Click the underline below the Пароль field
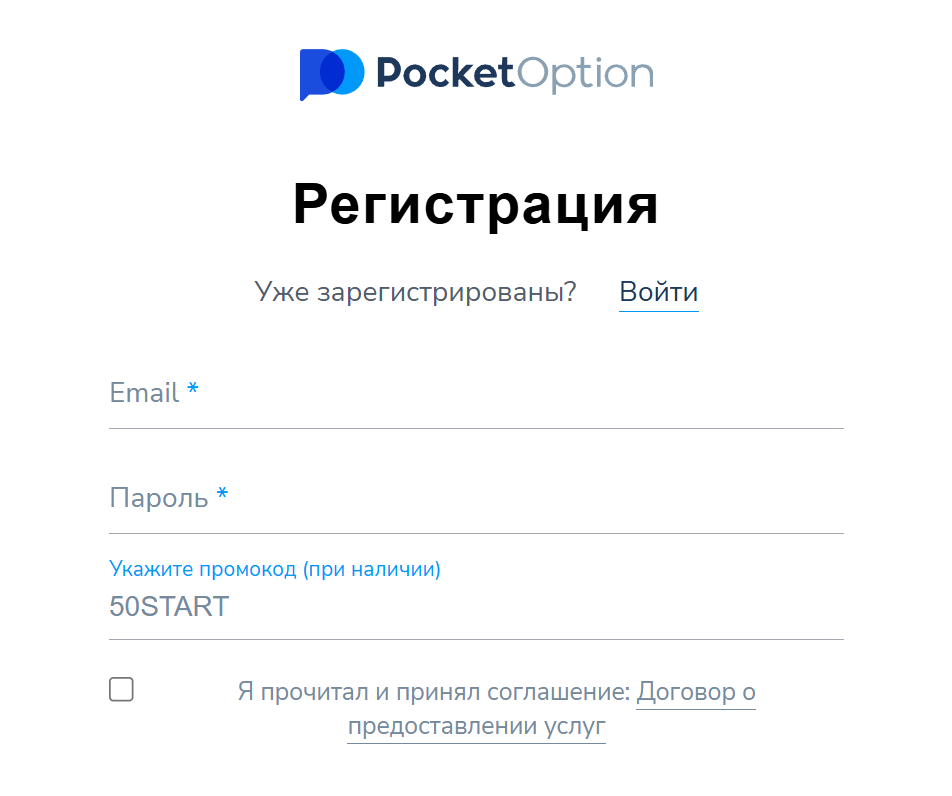This screenshot has height=796, width=952. 476,533
